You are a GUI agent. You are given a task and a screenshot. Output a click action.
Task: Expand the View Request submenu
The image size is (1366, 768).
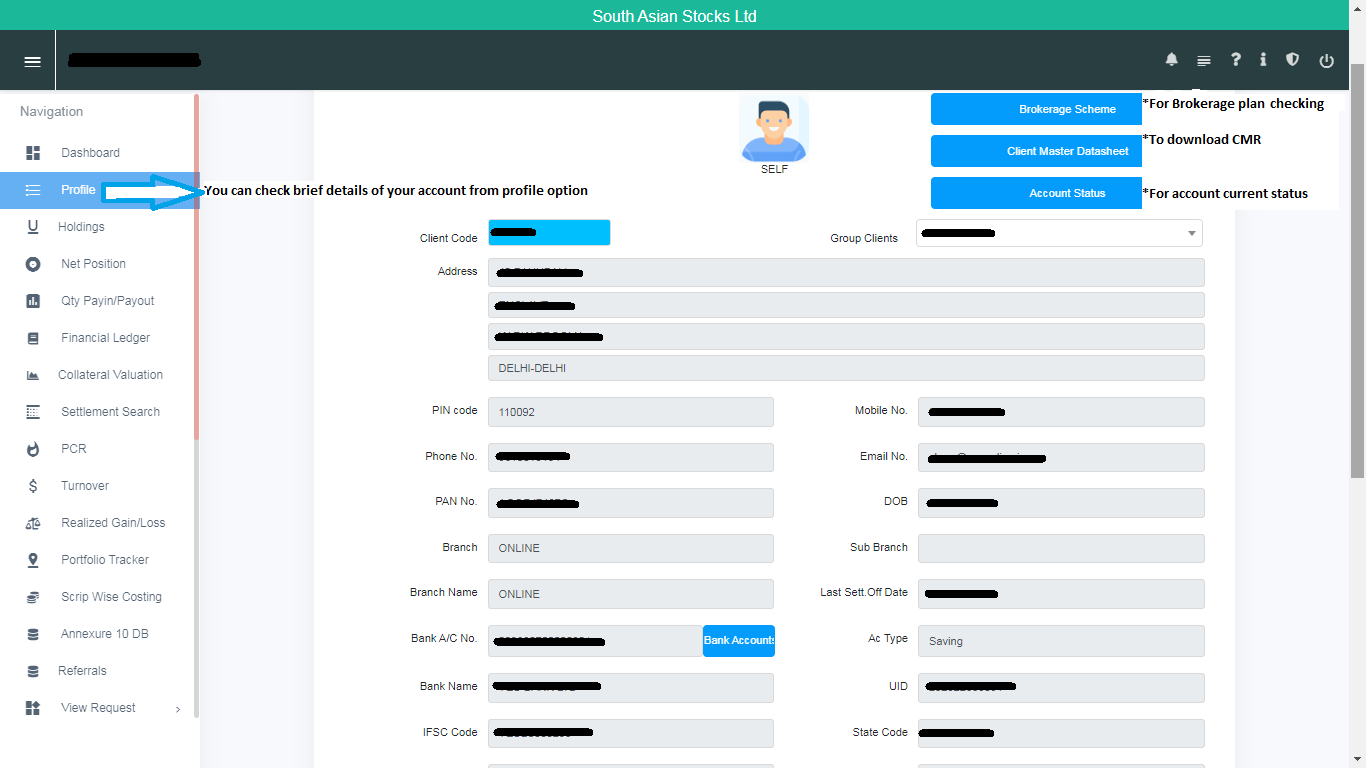coord(100,708)
